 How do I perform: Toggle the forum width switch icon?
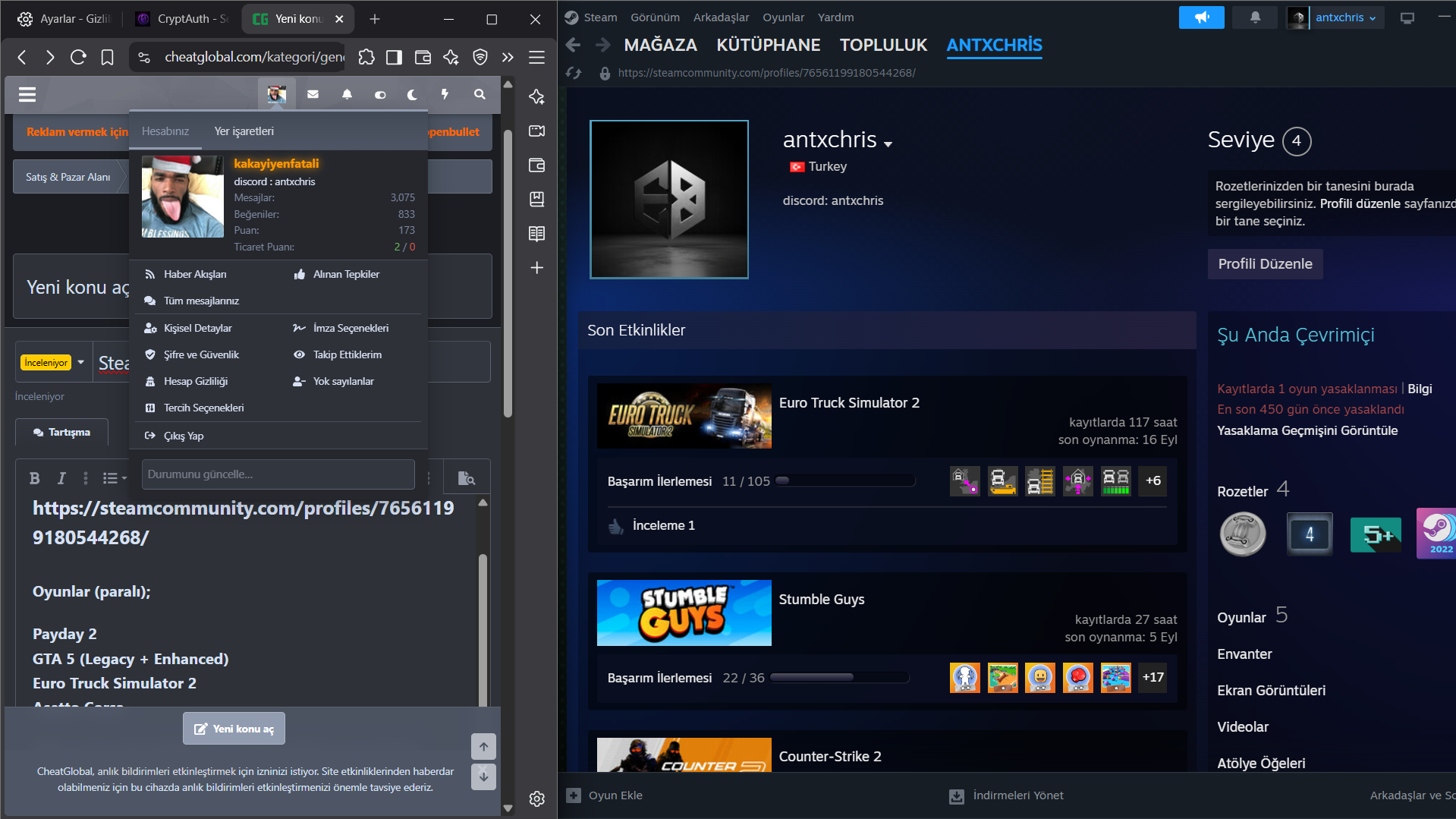(380, 94)
